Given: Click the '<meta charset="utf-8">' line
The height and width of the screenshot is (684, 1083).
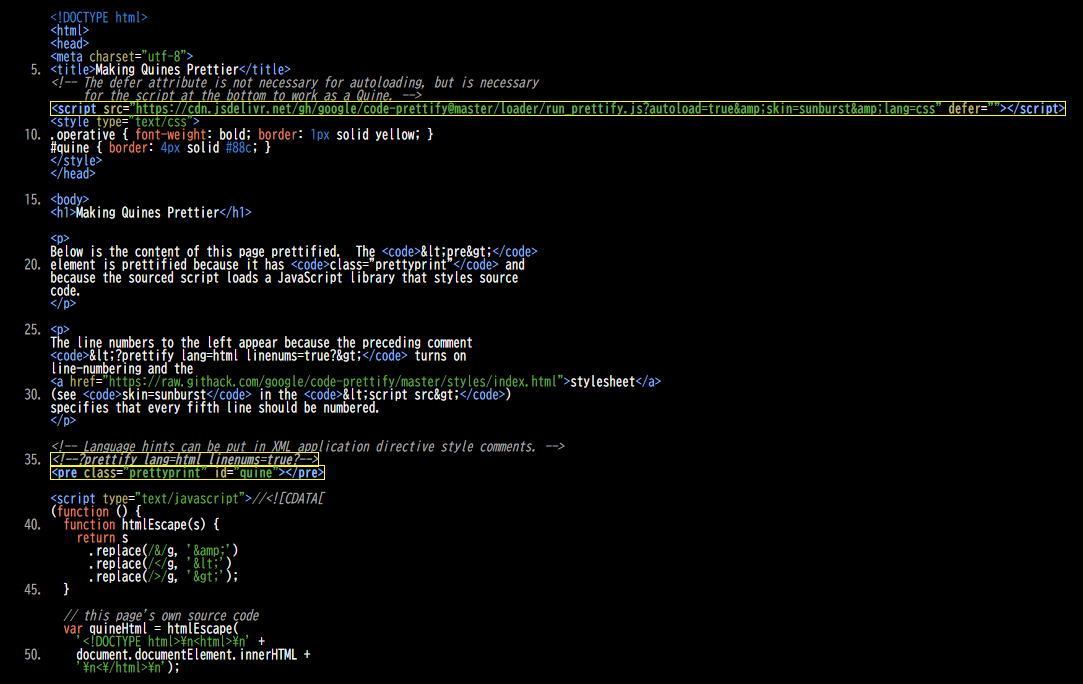Looking at the screenshot, I should [x=122, y=57].
